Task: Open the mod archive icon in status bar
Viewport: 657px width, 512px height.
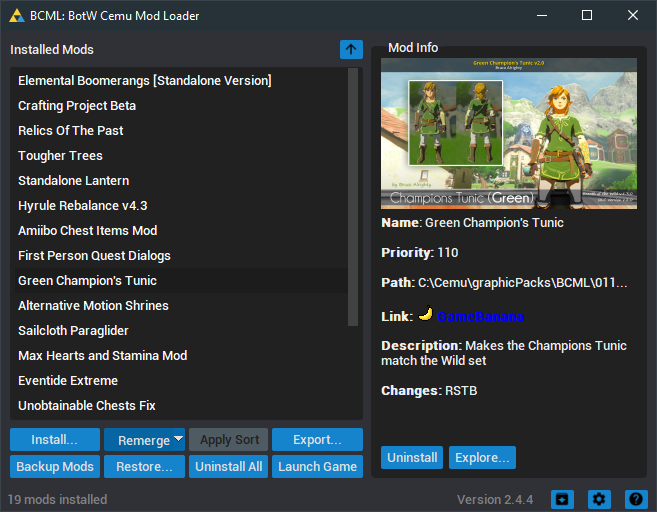Action: coord(562,499)
